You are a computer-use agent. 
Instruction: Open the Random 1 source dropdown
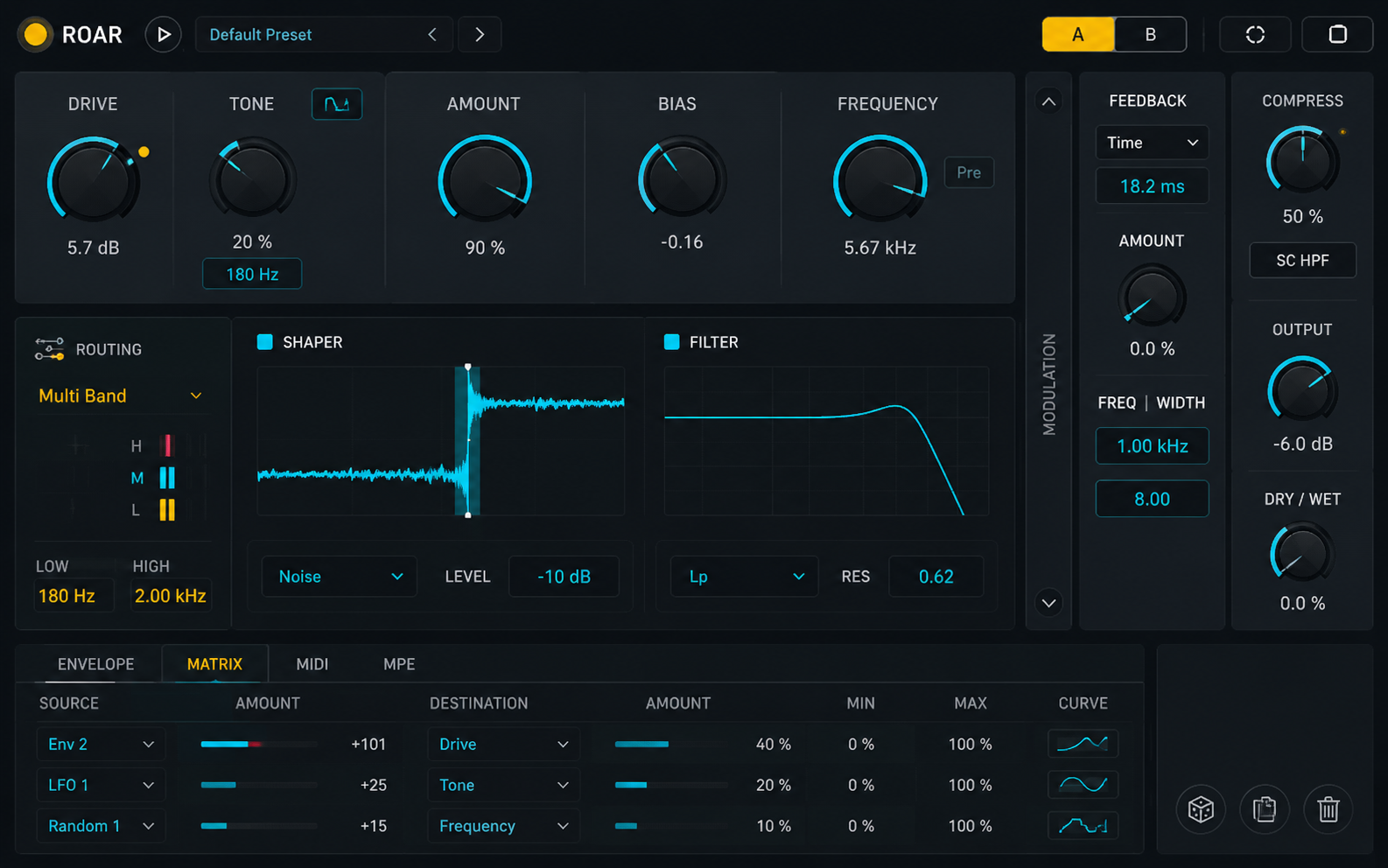point(101,825)
